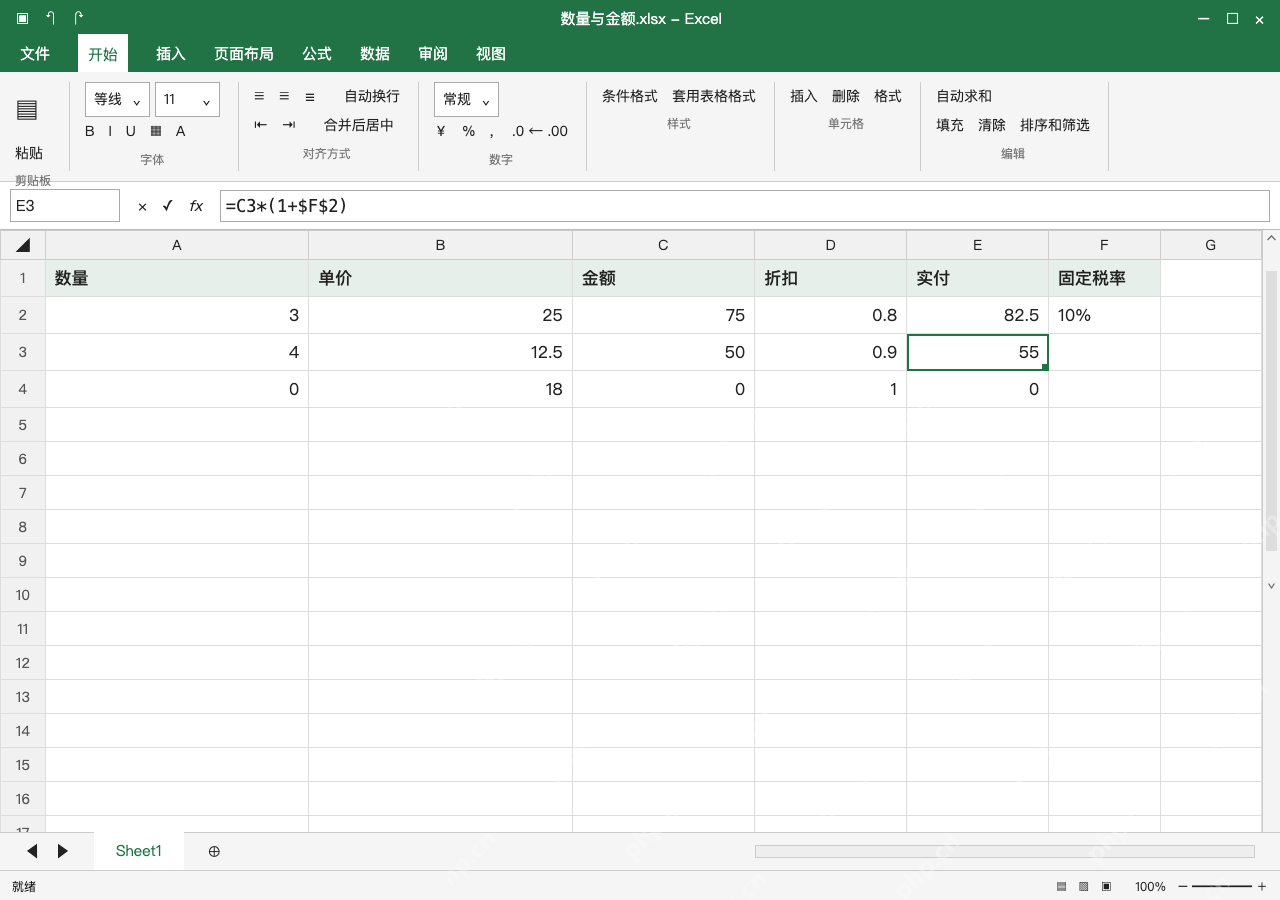This screenshot has height=900, width=1280.
Task: Switch to page layout view in status bar
Action: (x=1084, y=886)
